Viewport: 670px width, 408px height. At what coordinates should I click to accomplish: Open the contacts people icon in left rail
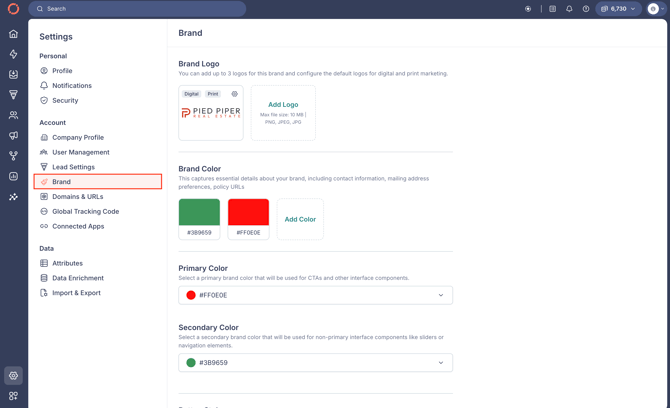13,115
